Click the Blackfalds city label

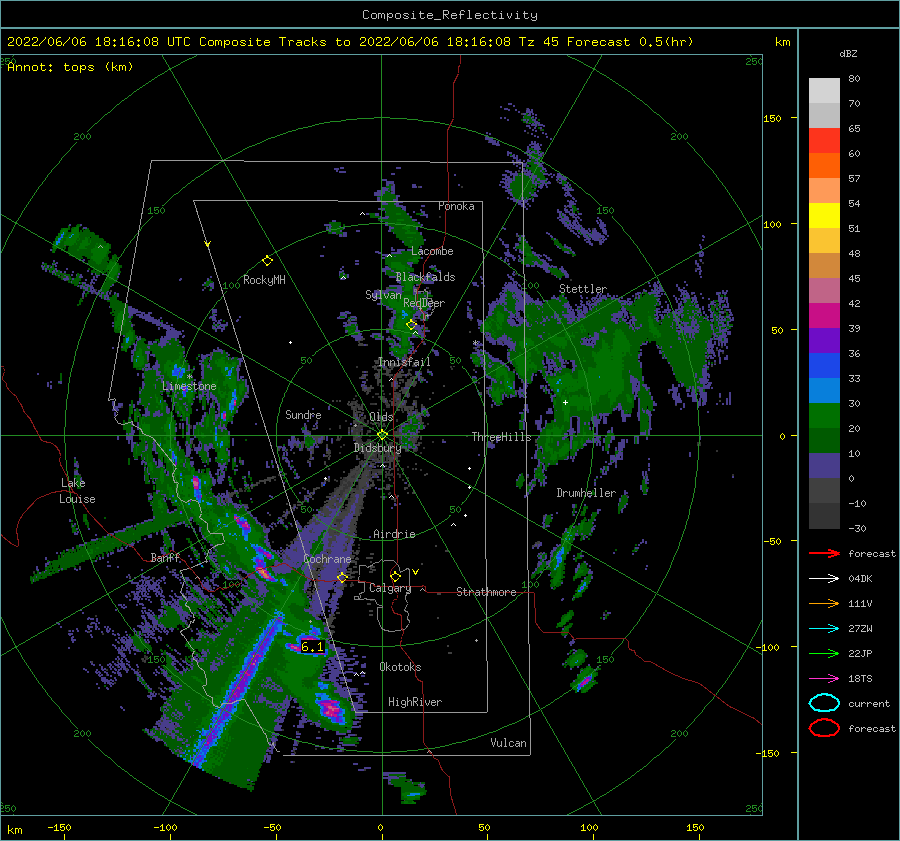pos(425,277)
